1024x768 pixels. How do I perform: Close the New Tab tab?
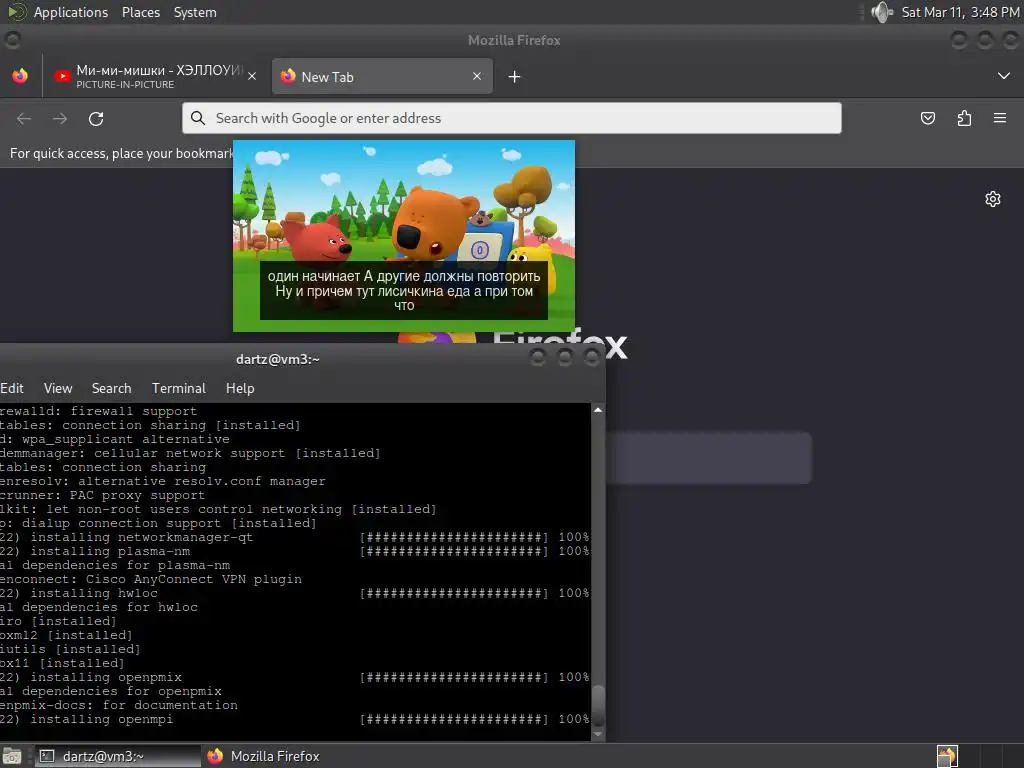[477, 76]
